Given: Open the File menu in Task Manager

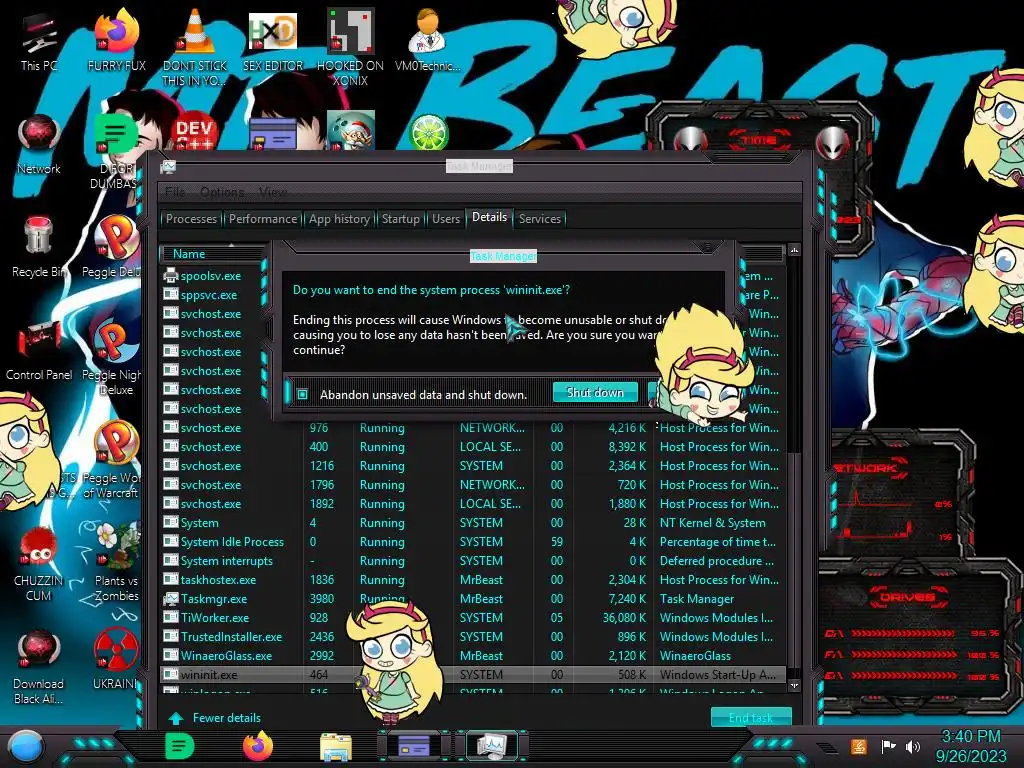Looking at the screenshot, I should click(175, 192).
